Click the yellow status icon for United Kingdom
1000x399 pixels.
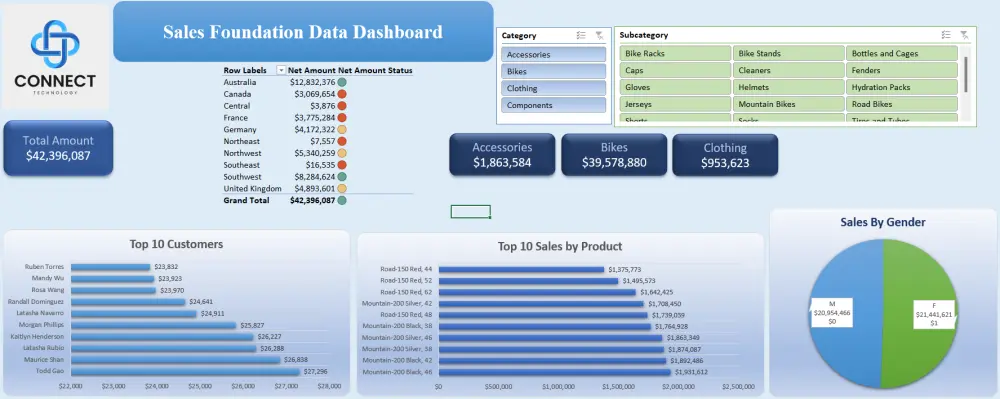point(342,189)
